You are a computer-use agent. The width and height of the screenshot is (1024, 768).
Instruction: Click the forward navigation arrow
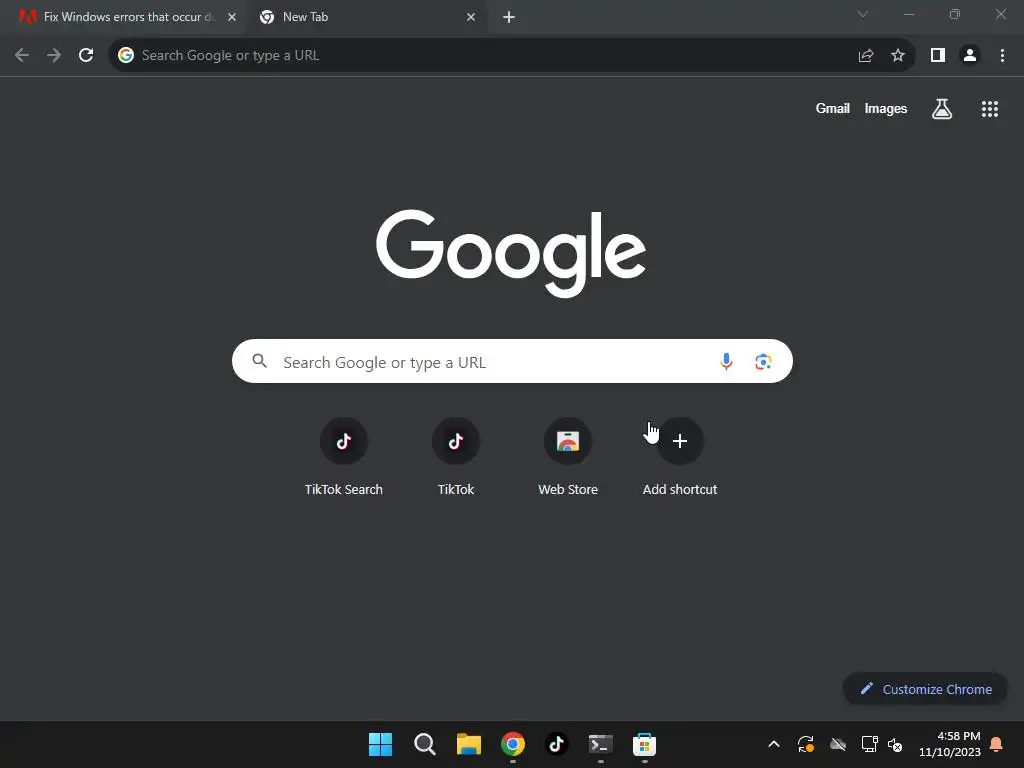[x=54, y=56]
